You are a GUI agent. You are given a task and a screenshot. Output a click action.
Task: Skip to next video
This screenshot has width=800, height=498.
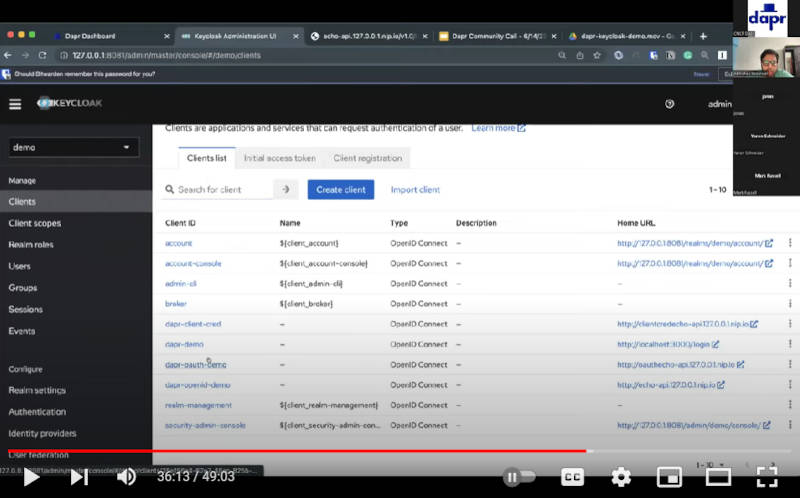click(79, 477)
